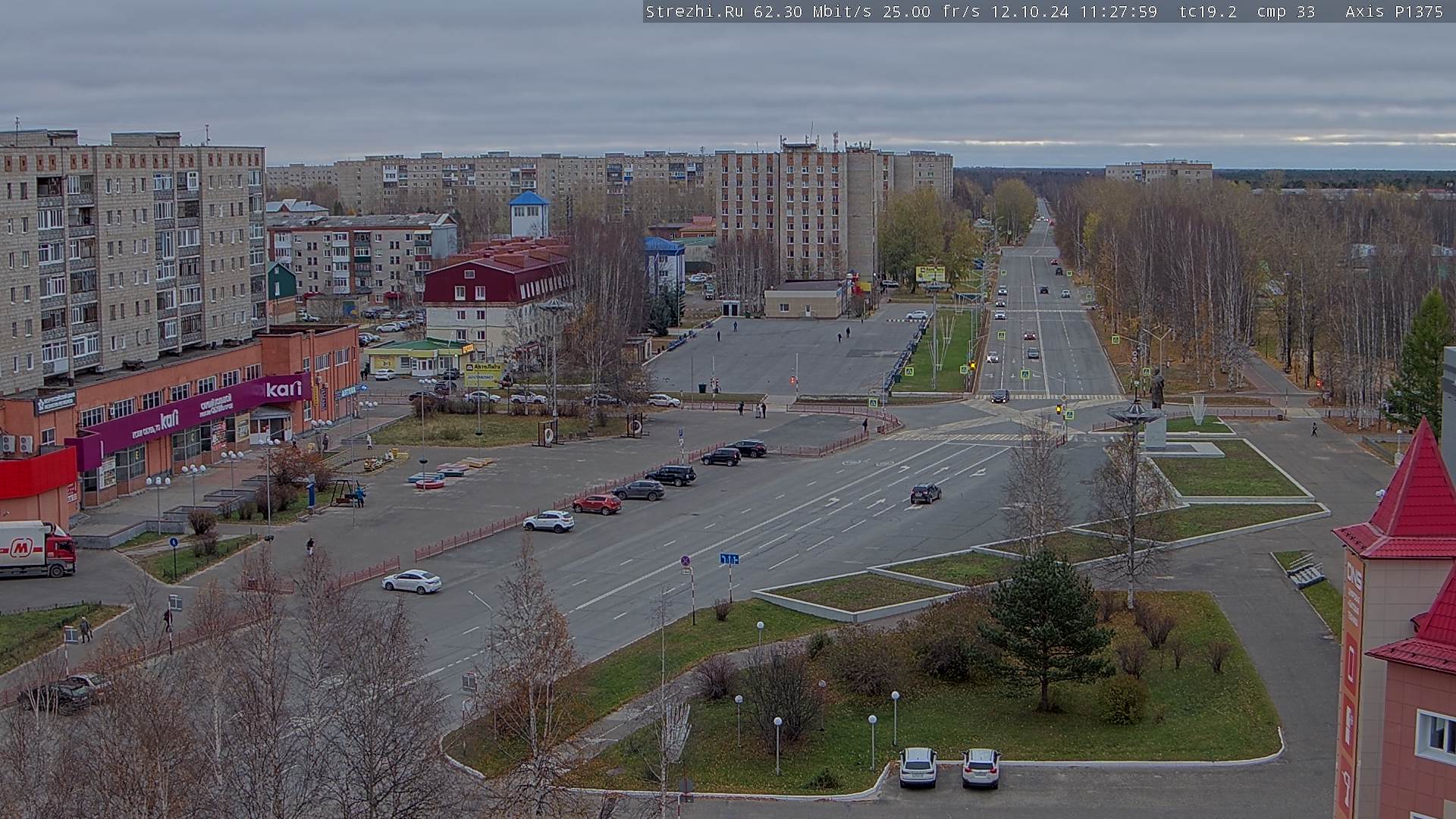The width and height of the screenshot is (1456, 819).
Task: Click the large white 'kari' storefront sign
Action: pyautogui.click(x=284, y=389)
